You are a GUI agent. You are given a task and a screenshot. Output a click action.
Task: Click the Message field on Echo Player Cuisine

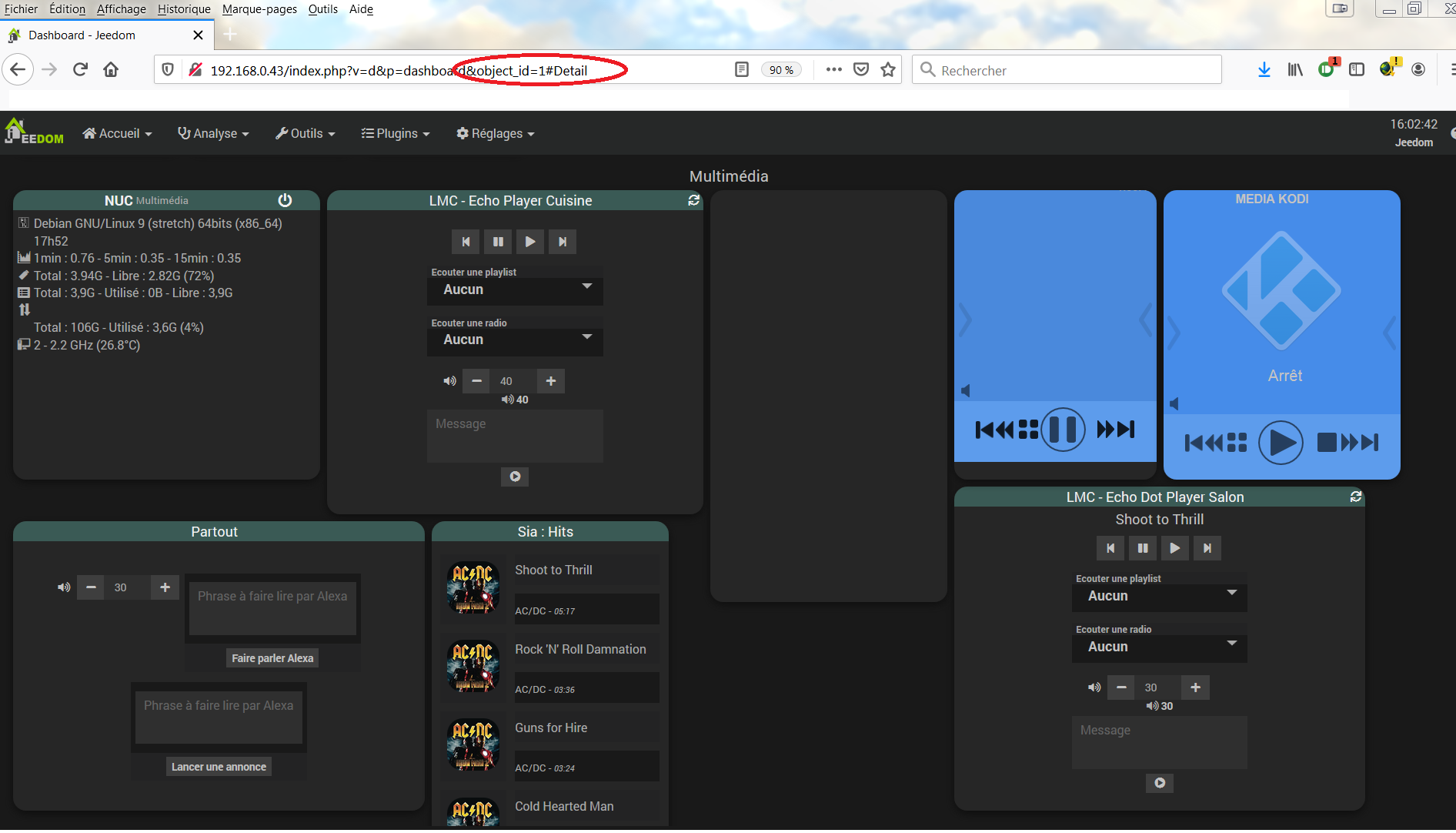pos(515,436)
